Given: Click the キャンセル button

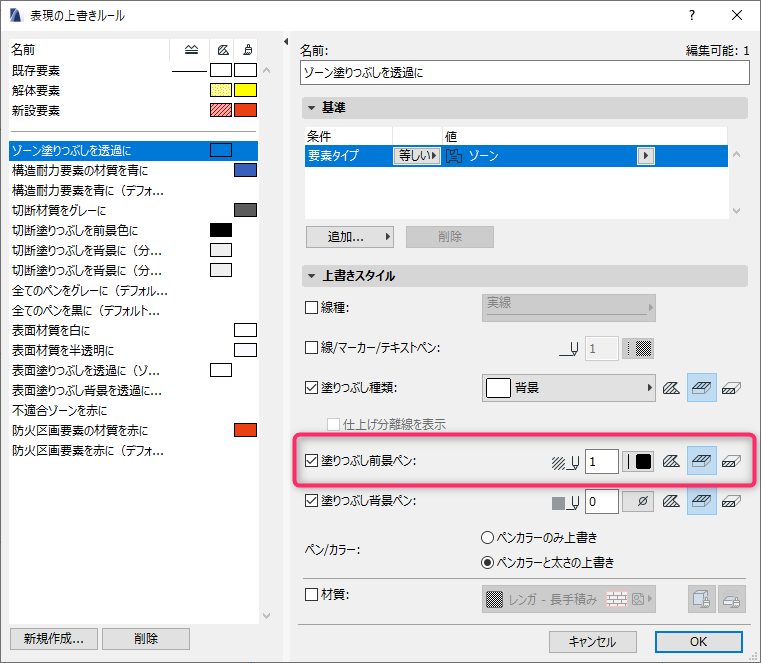Looking at the screenshot, I should click(x=593, y=642).
